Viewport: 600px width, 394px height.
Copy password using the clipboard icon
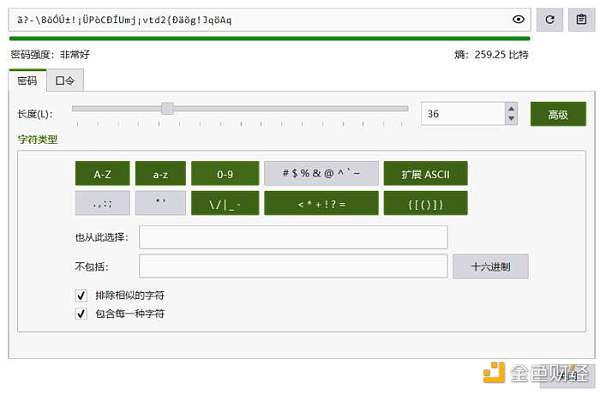click(581, 20)
